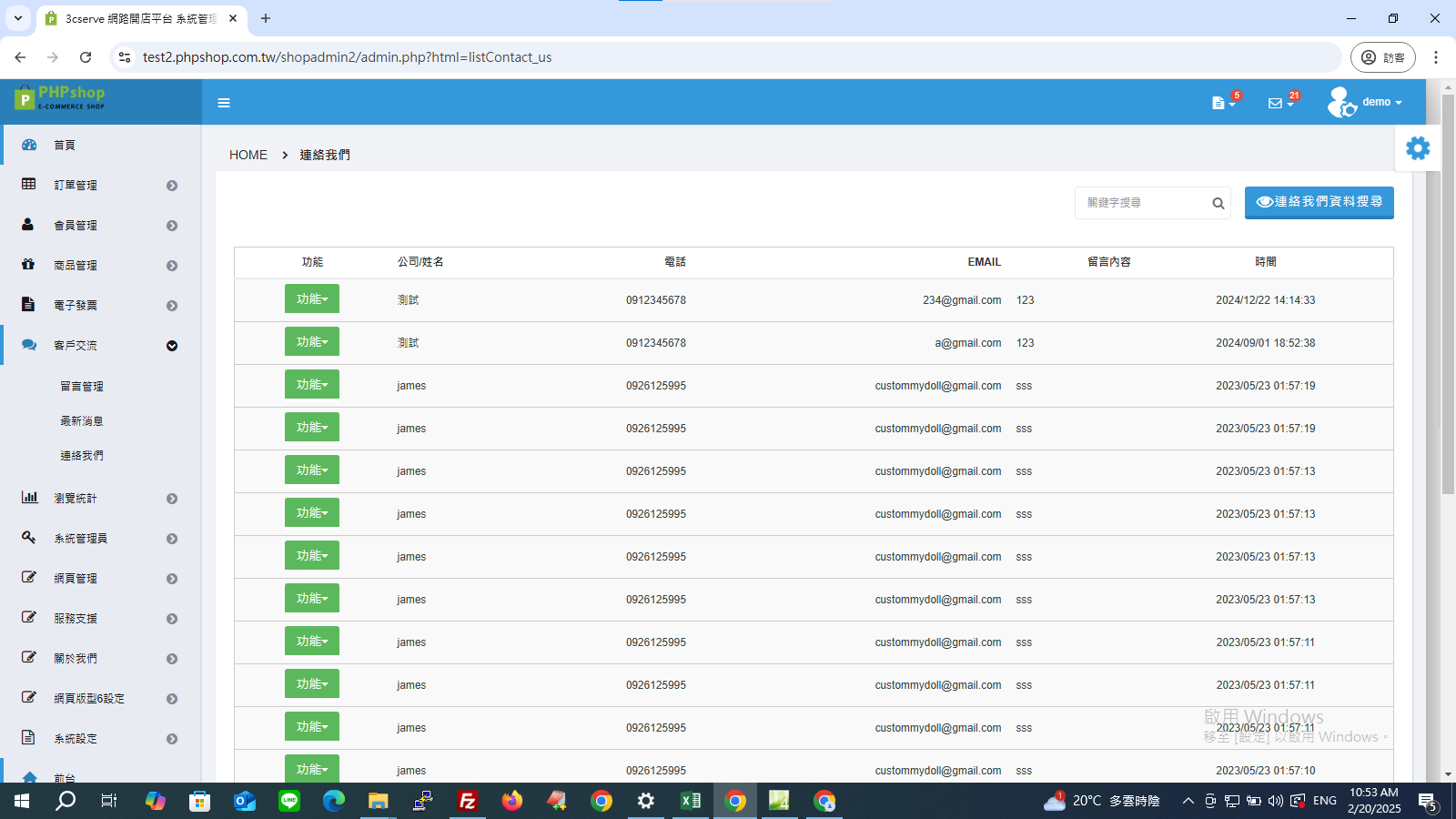Open the document notifications icon with badge 5
The image size is (1456, 819).
1224,102
